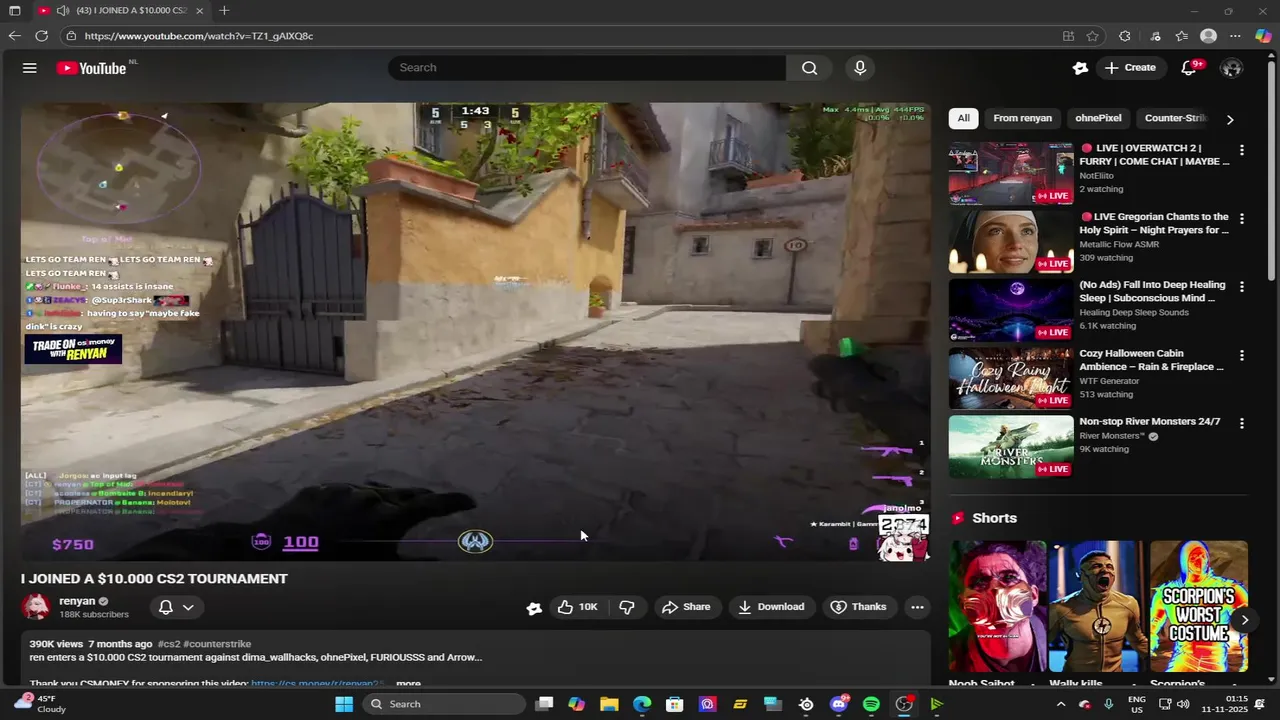Open Spotify from the taskbar

tap(871, 704)
